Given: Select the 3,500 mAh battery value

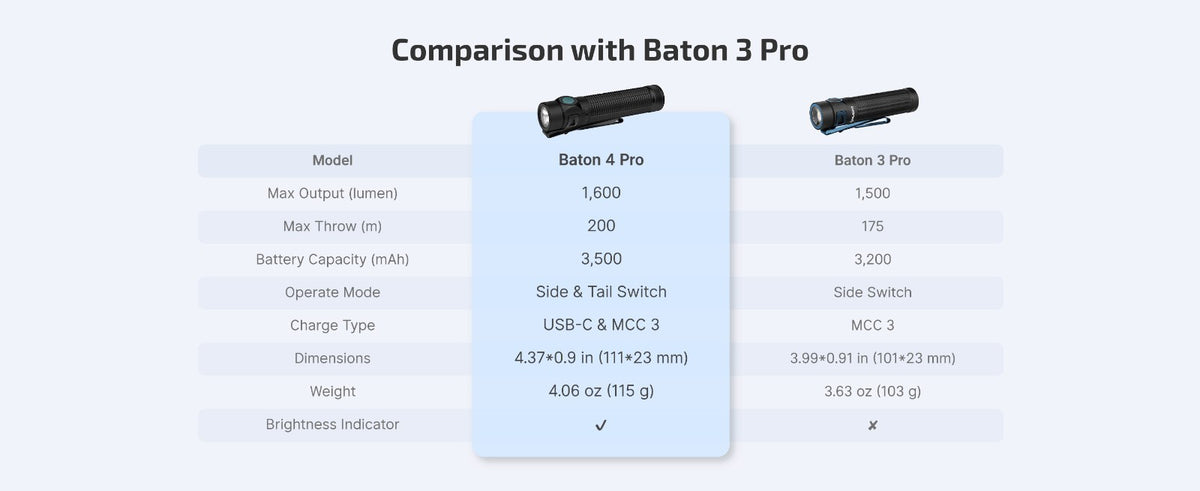Looking at the screenshot, I should [601, 259].
